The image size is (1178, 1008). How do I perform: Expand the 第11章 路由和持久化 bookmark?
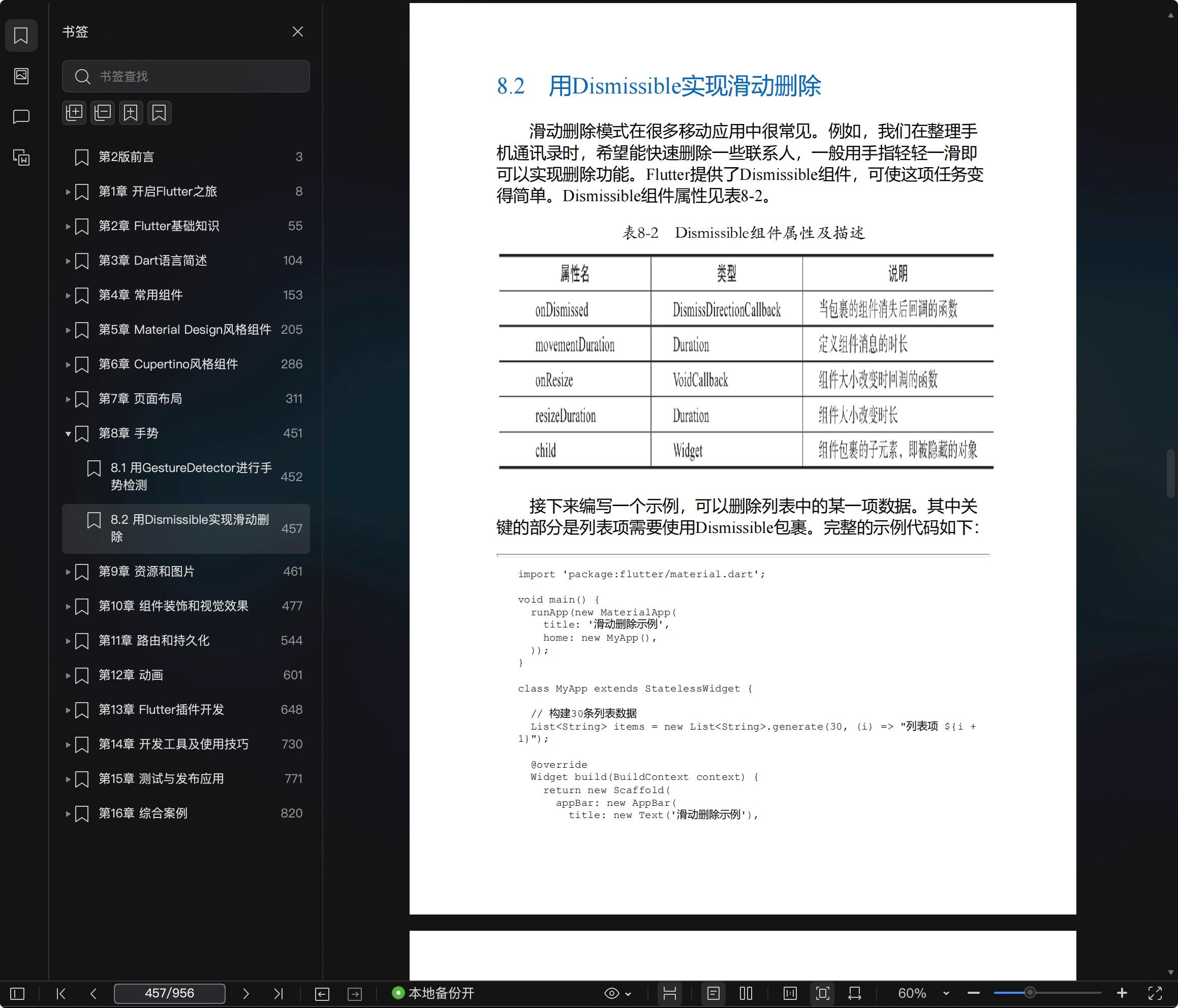(68, 641)
